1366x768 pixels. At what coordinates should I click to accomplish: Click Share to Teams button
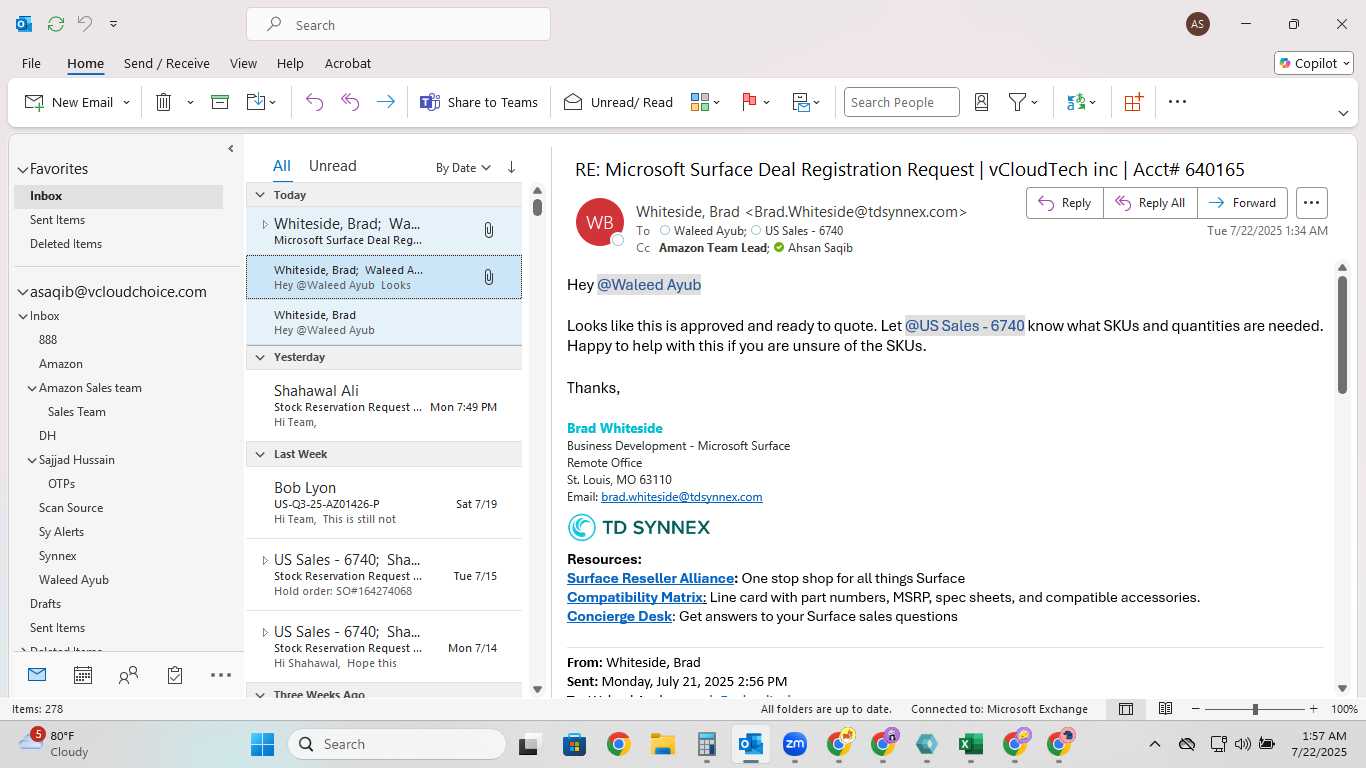point(479,102)
